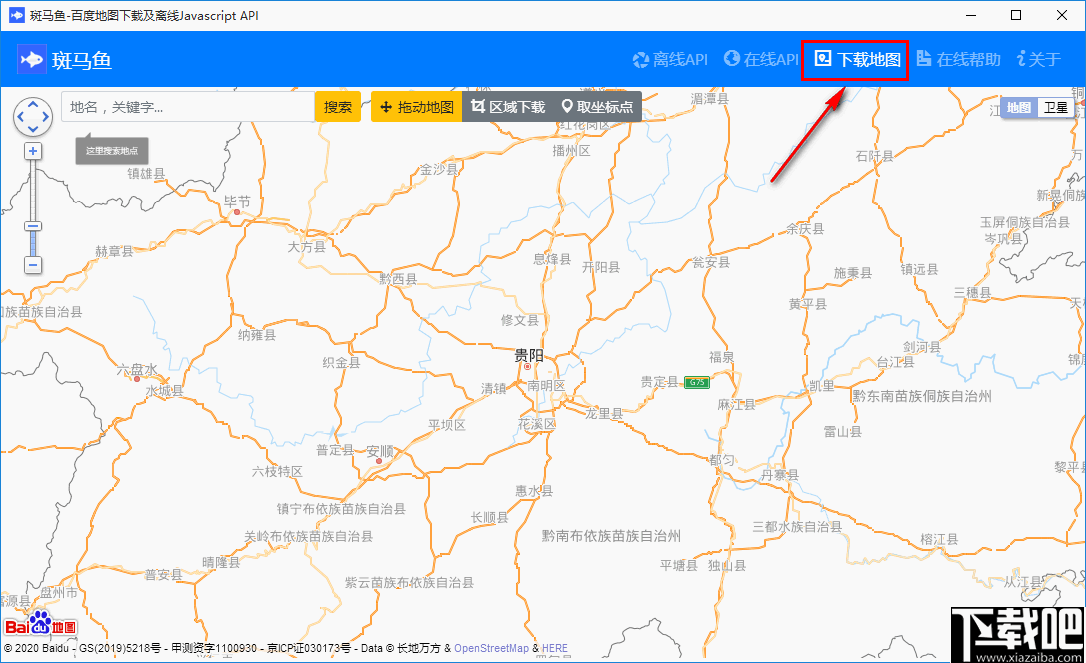The image size is (1086, 663).
Task: Click the Baidu map logo
Action: point(40,625)
